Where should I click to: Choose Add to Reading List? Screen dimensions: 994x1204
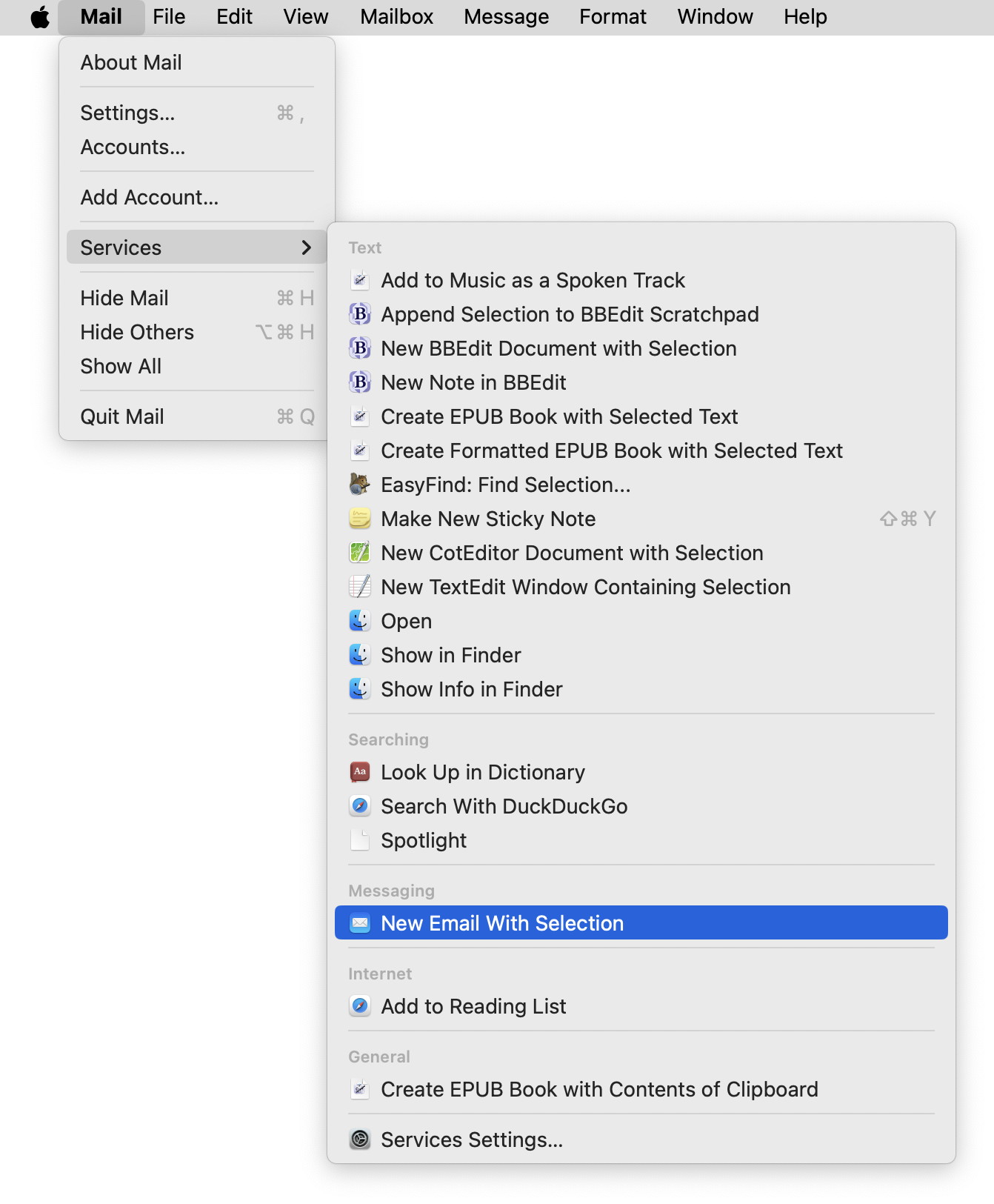pyautogui.click(x=641, y=1006)
